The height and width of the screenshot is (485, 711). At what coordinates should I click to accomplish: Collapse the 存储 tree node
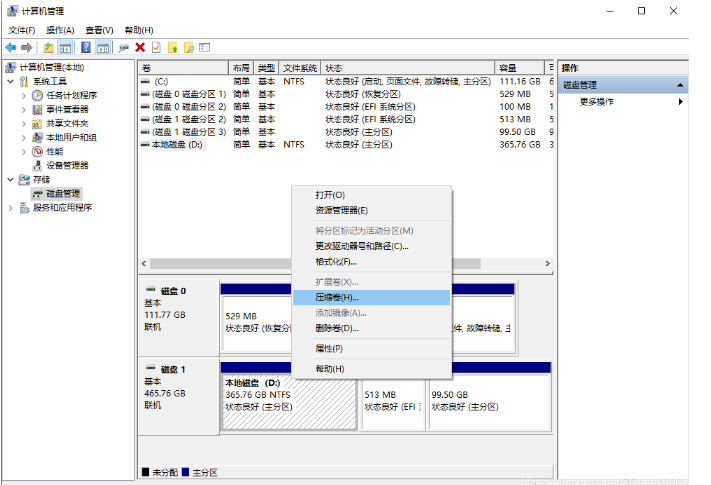tap(11, 179)
